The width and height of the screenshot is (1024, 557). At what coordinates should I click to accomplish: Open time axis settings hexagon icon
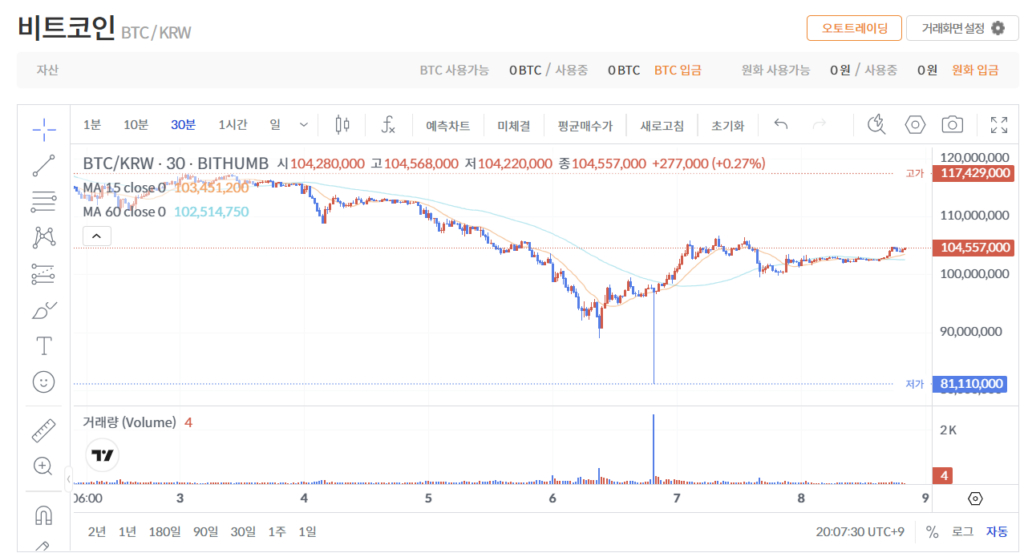975,499
